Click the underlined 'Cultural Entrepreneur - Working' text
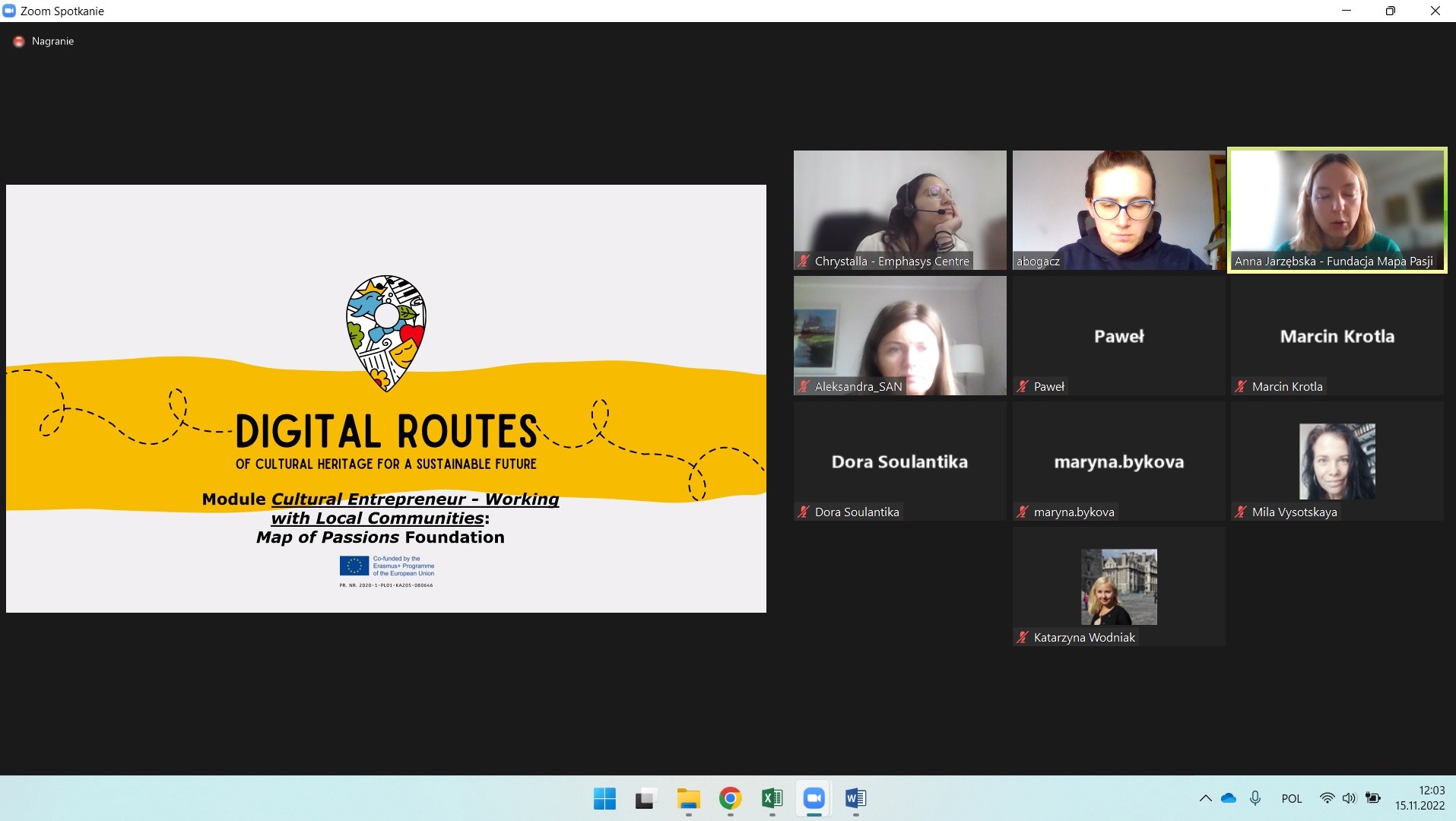1456x821 pixels. click(415, 499)
